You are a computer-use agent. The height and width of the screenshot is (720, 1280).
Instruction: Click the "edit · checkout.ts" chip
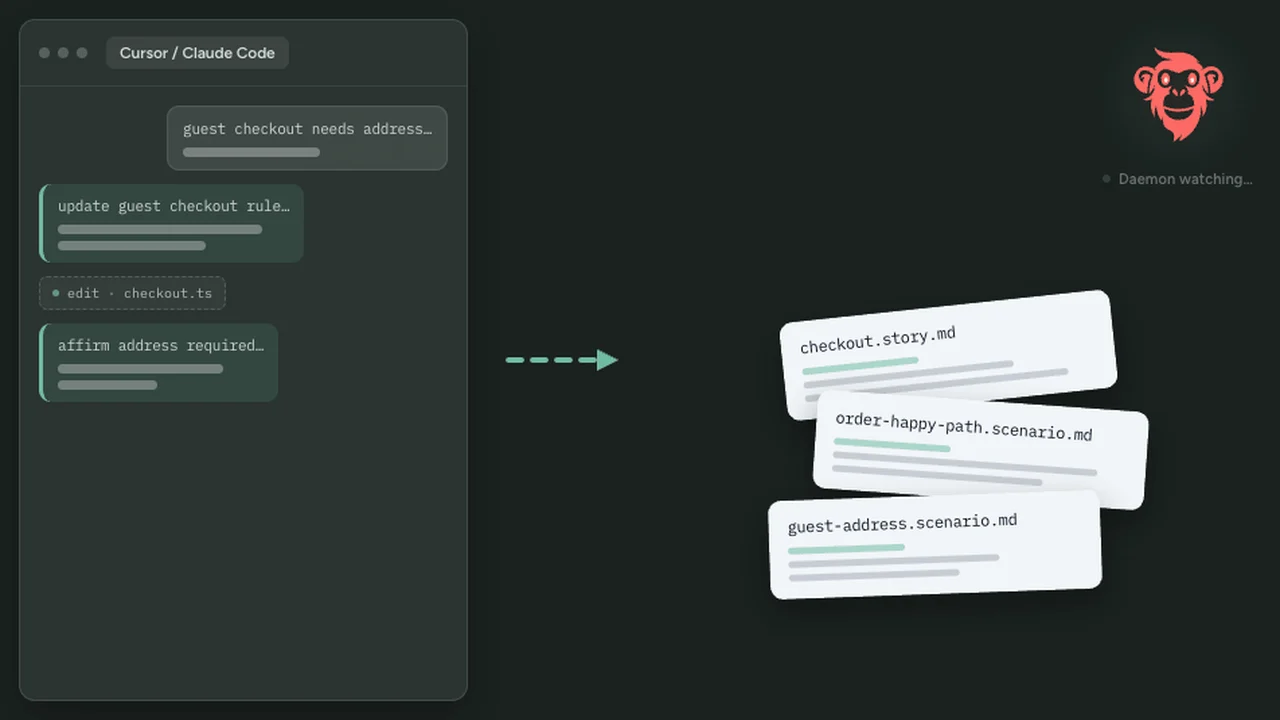click(x=132, y=293)
